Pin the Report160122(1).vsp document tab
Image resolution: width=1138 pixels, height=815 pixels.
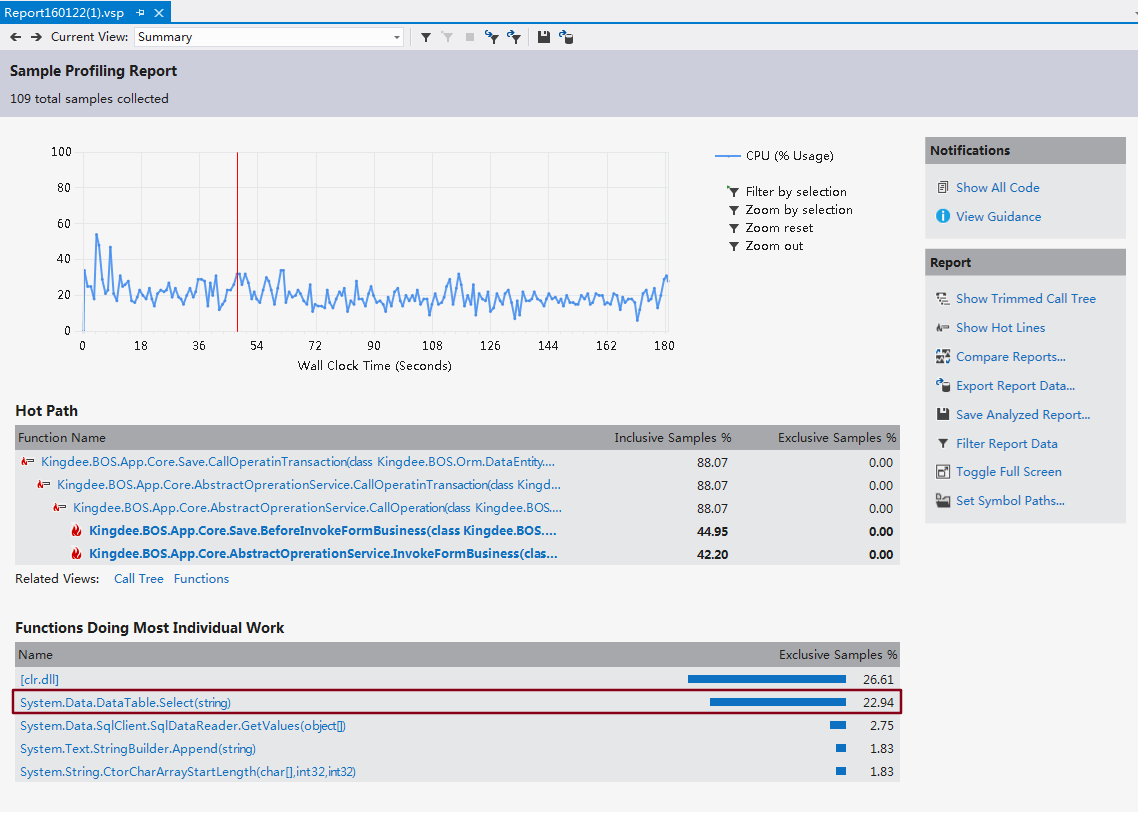(143, 14)
